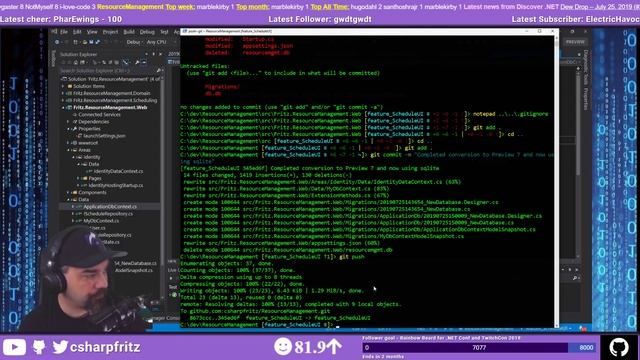Click the Solution Explorer properties wrench icon
Screen dimensions: 640x360
pyautogui.click(x=137, y=62)
